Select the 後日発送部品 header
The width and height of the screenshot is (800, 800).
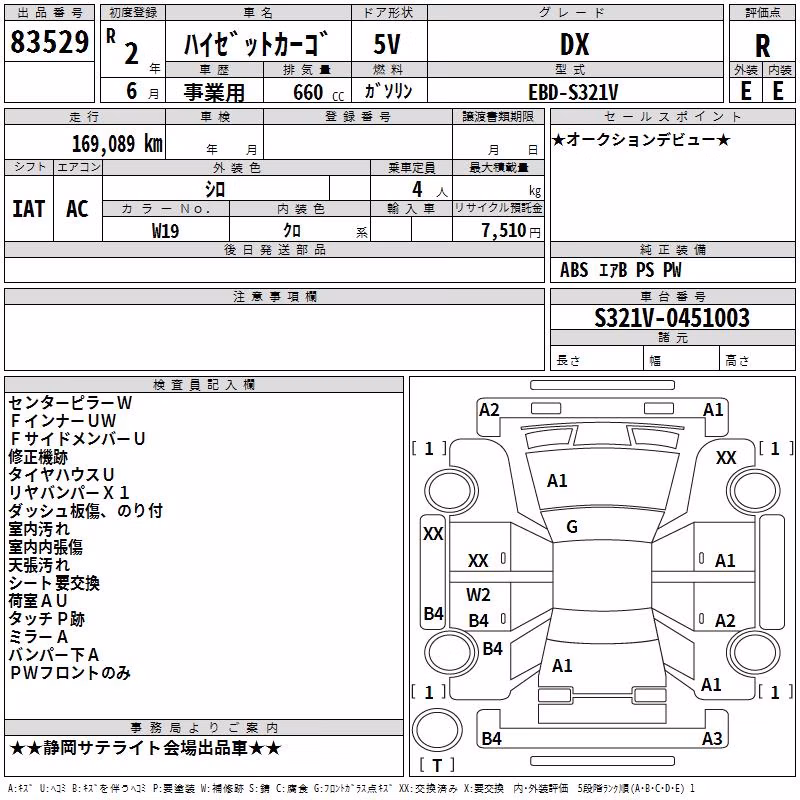pyautogui.click(x=274, y=249)
